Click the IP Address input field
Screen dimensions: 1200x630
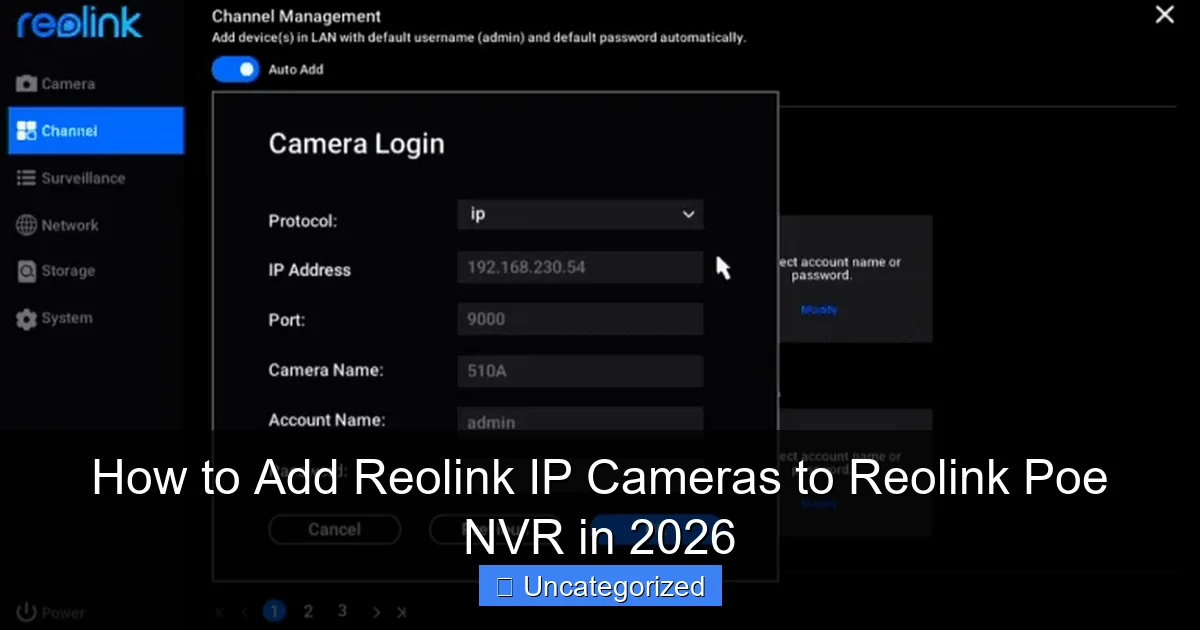(x=580, y=267)
